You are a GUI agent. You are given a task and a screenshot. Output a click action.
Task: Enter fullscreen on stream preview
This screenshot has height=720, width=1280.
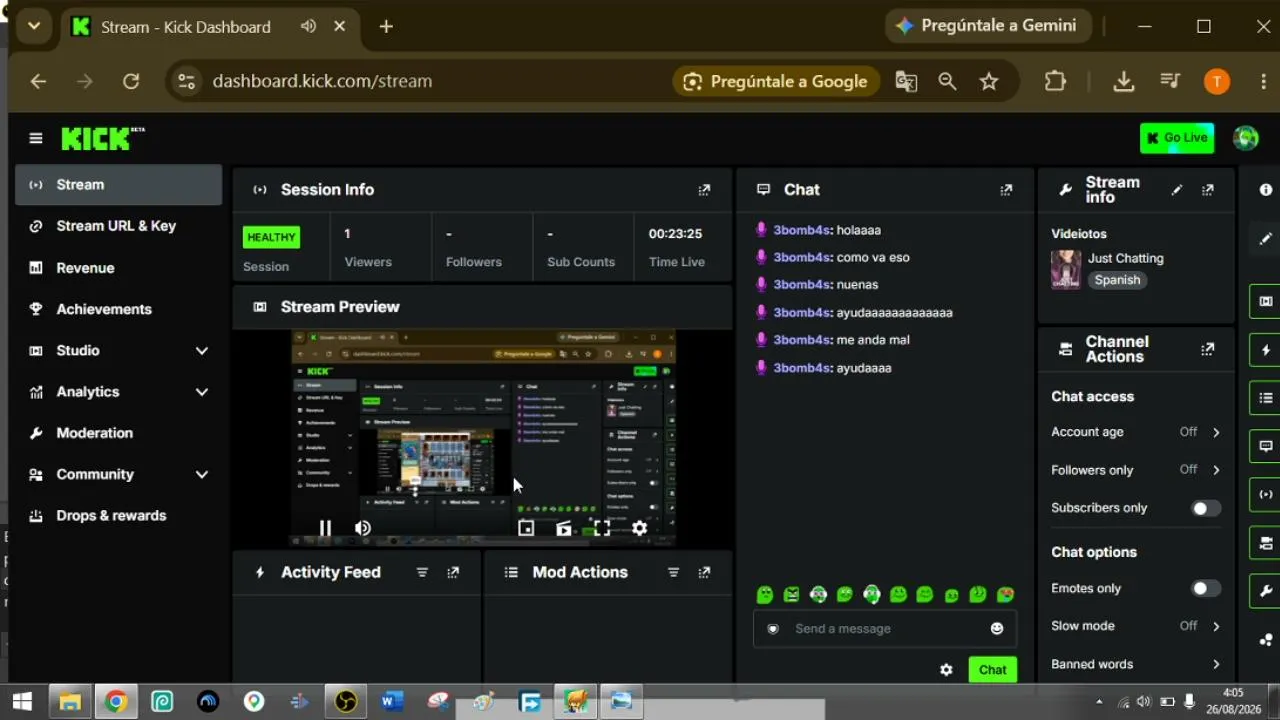pyautogui.click(x=602, y=528)
